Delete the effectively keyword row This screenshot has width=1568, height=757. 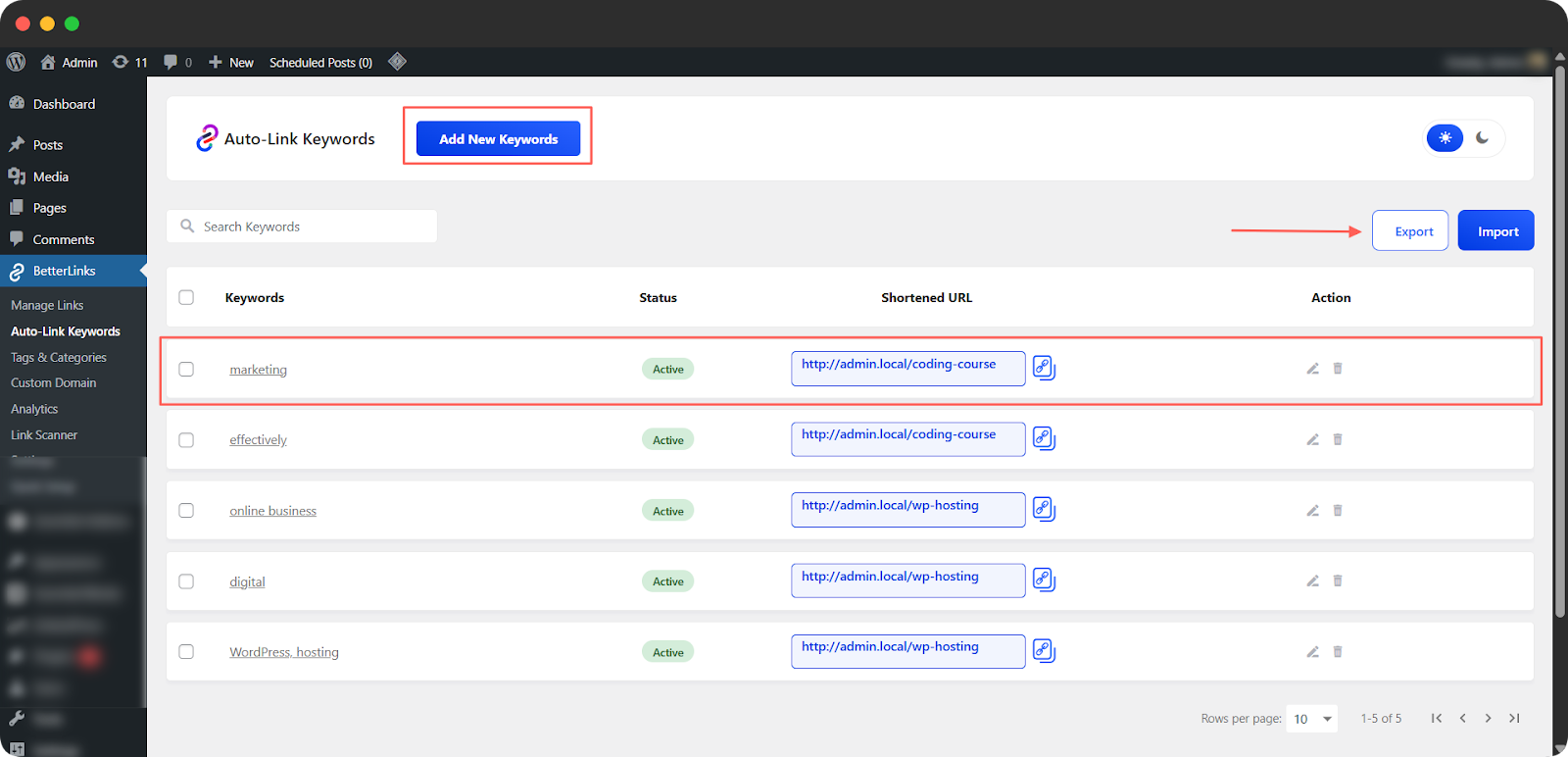1338,439
